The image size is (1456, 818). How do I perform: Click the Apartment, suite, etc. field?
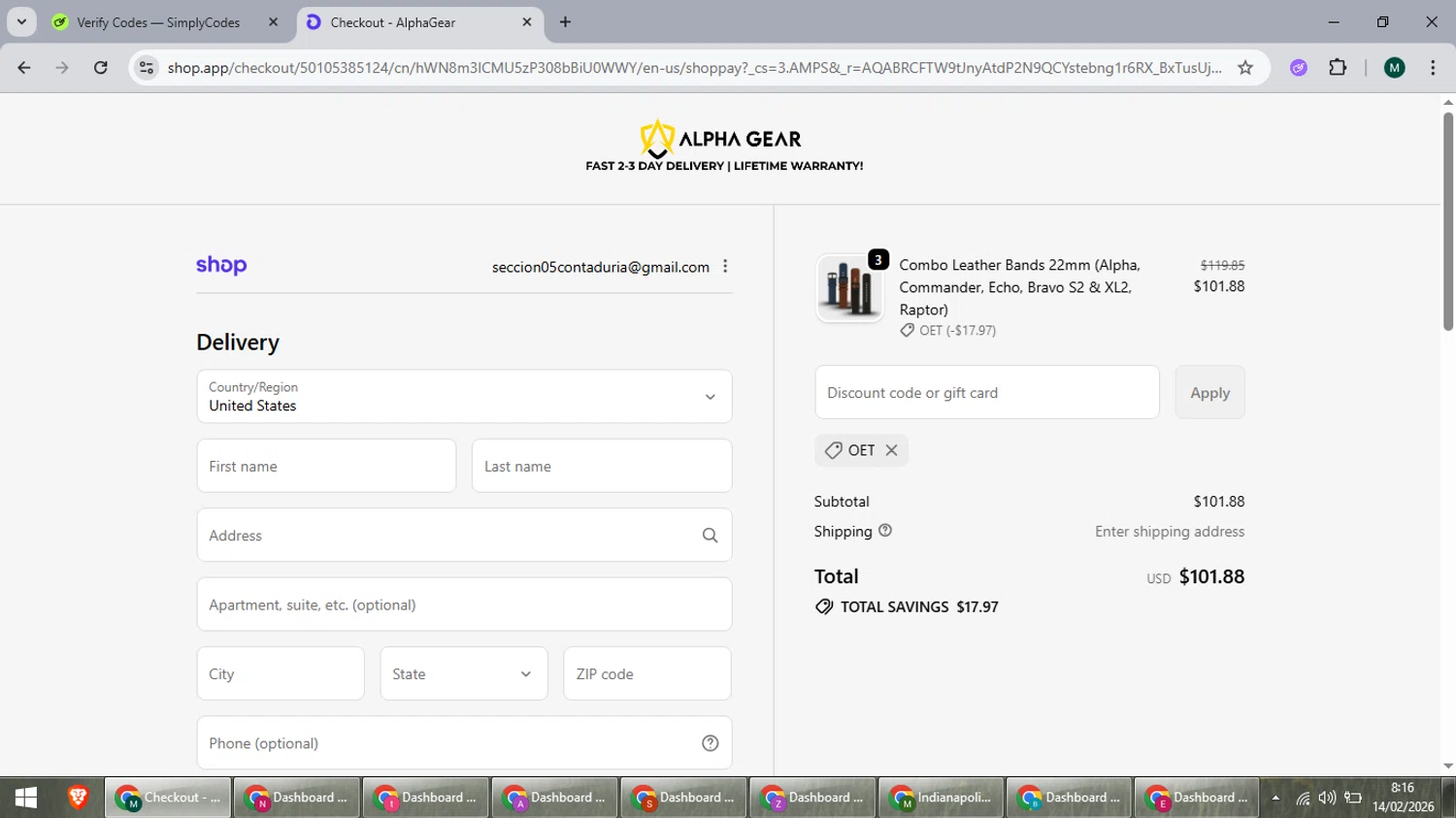[464, 605]
